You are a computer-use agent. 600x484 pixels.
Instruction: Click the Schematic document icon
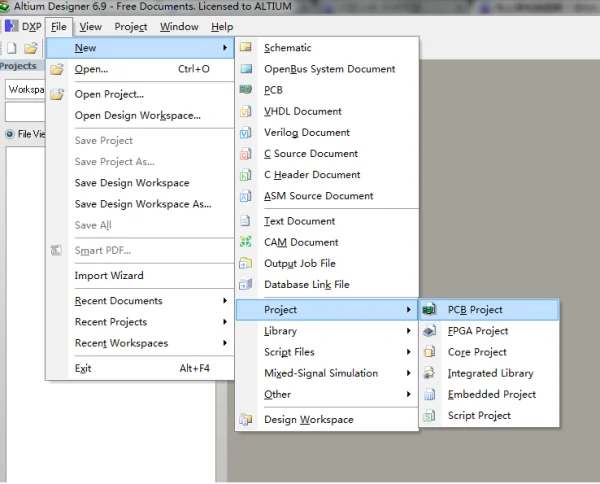pyautogui.click(x=246, y=47)
